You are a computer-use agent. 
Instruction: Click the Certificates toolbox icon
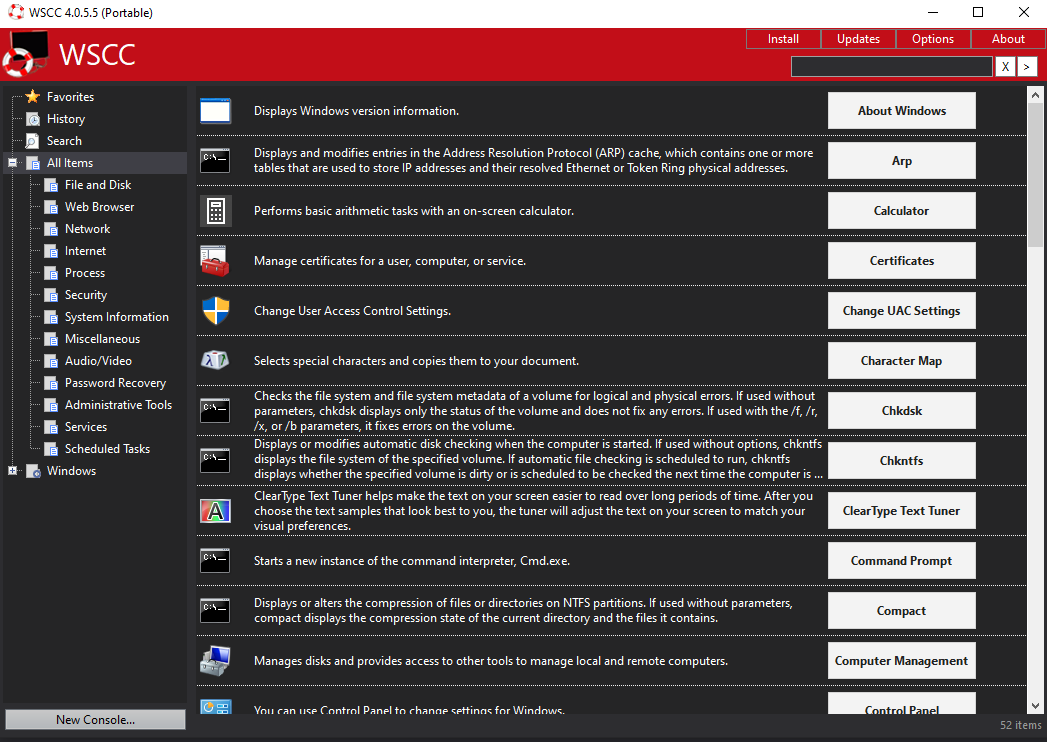(215, 260)
